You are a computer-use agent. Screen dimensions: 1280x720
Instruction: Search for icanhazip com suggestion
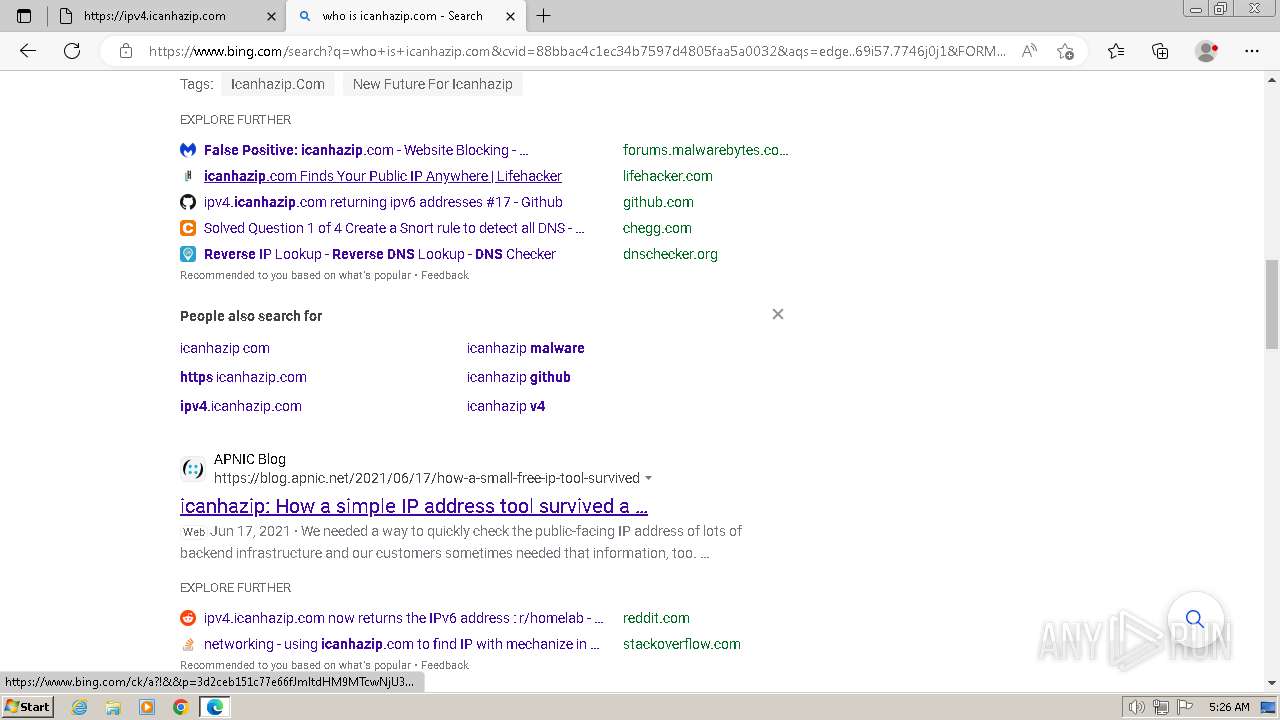pyautogui.click(x=225, y=348)
